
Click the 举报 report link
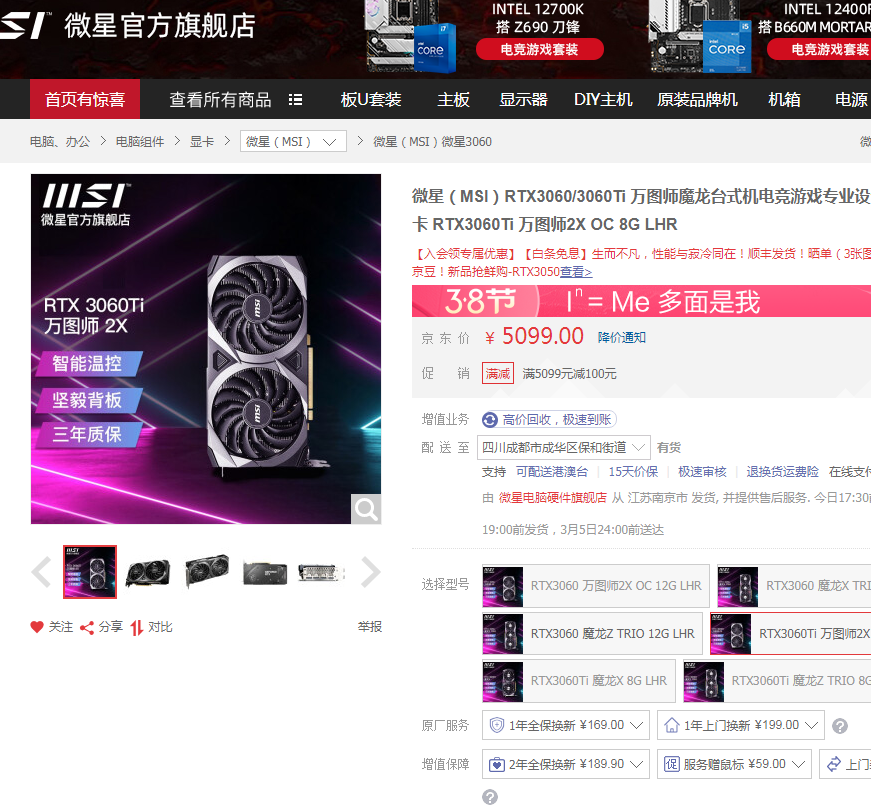click(x=369, y=627)
